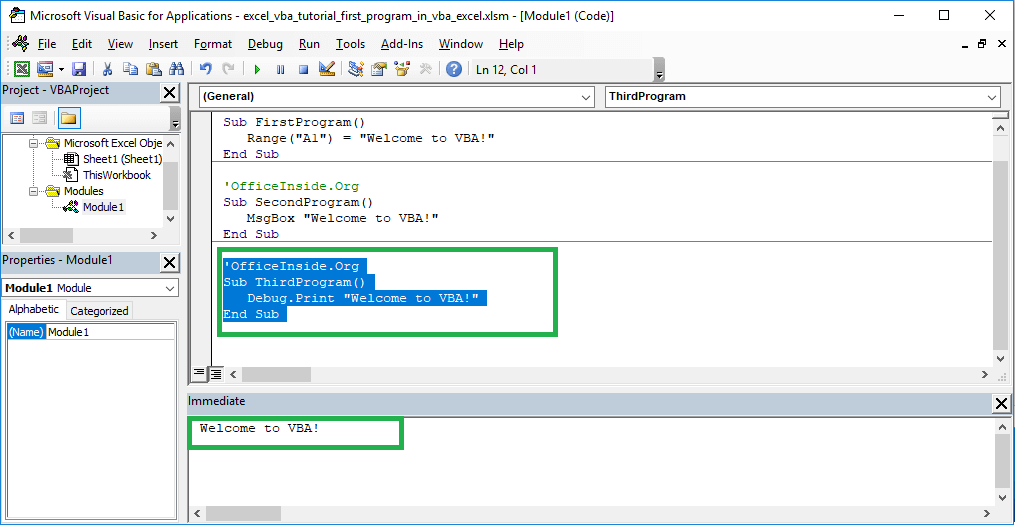Image resolution: width=1015 pixels, height=525 pixels.
Task: Close the Project - VBAProject pane
Action: [170, 93]
